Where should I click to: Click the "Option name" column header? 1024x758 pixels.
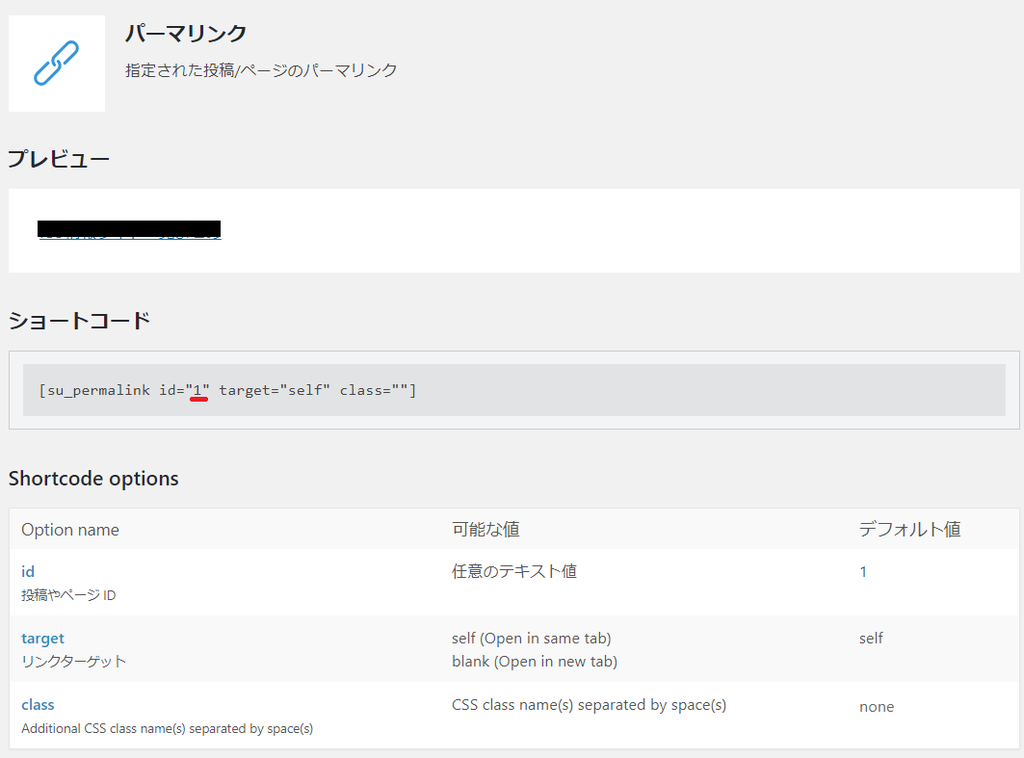pyautogui.click(x=70, y=529)
